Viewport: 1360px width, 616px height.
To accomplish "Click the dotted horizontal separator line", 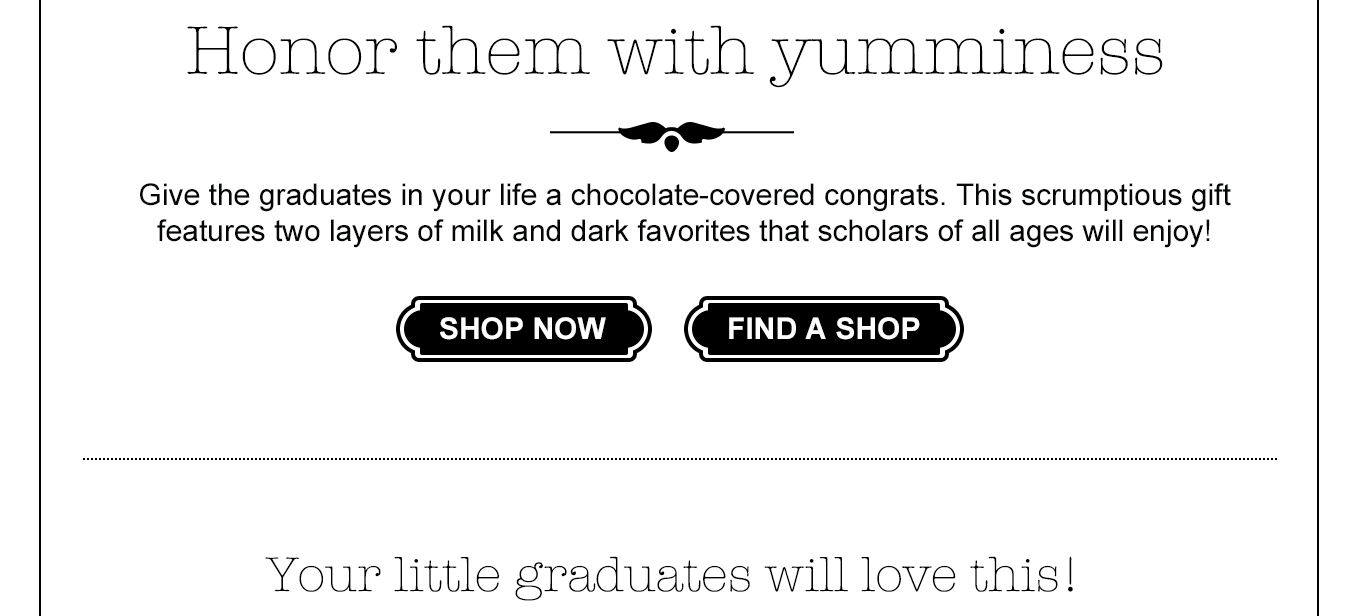I will (680, 459).
